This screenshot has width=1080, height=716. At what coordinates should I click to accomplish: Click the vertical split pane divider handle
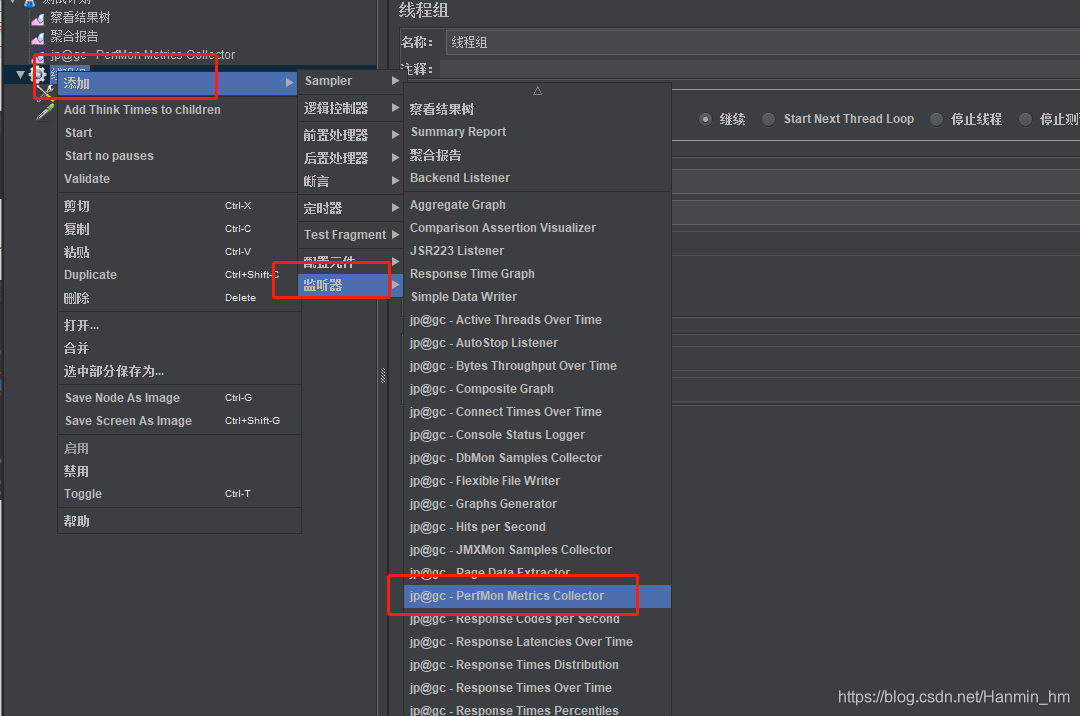click(383, 375)
